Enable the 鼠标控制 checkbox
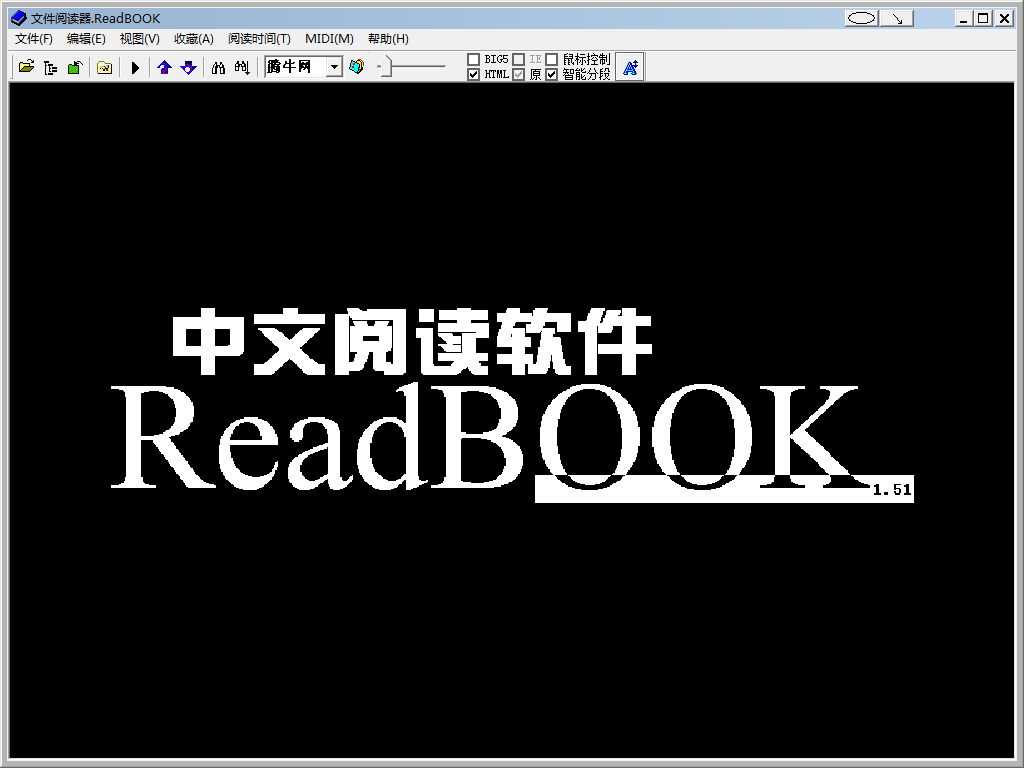1024x768 pixels. (x=551, y=59)
